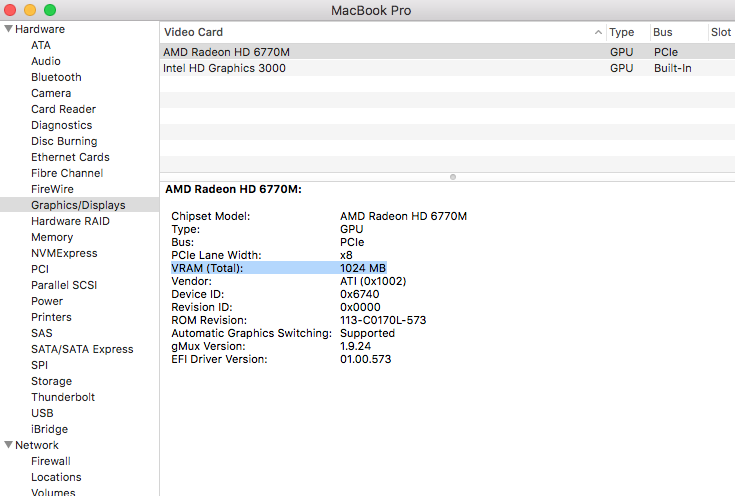Click the ATI (0x1002) vendor value
The height and width of the screenshot is (496, 735).
(x=373, y=281)
